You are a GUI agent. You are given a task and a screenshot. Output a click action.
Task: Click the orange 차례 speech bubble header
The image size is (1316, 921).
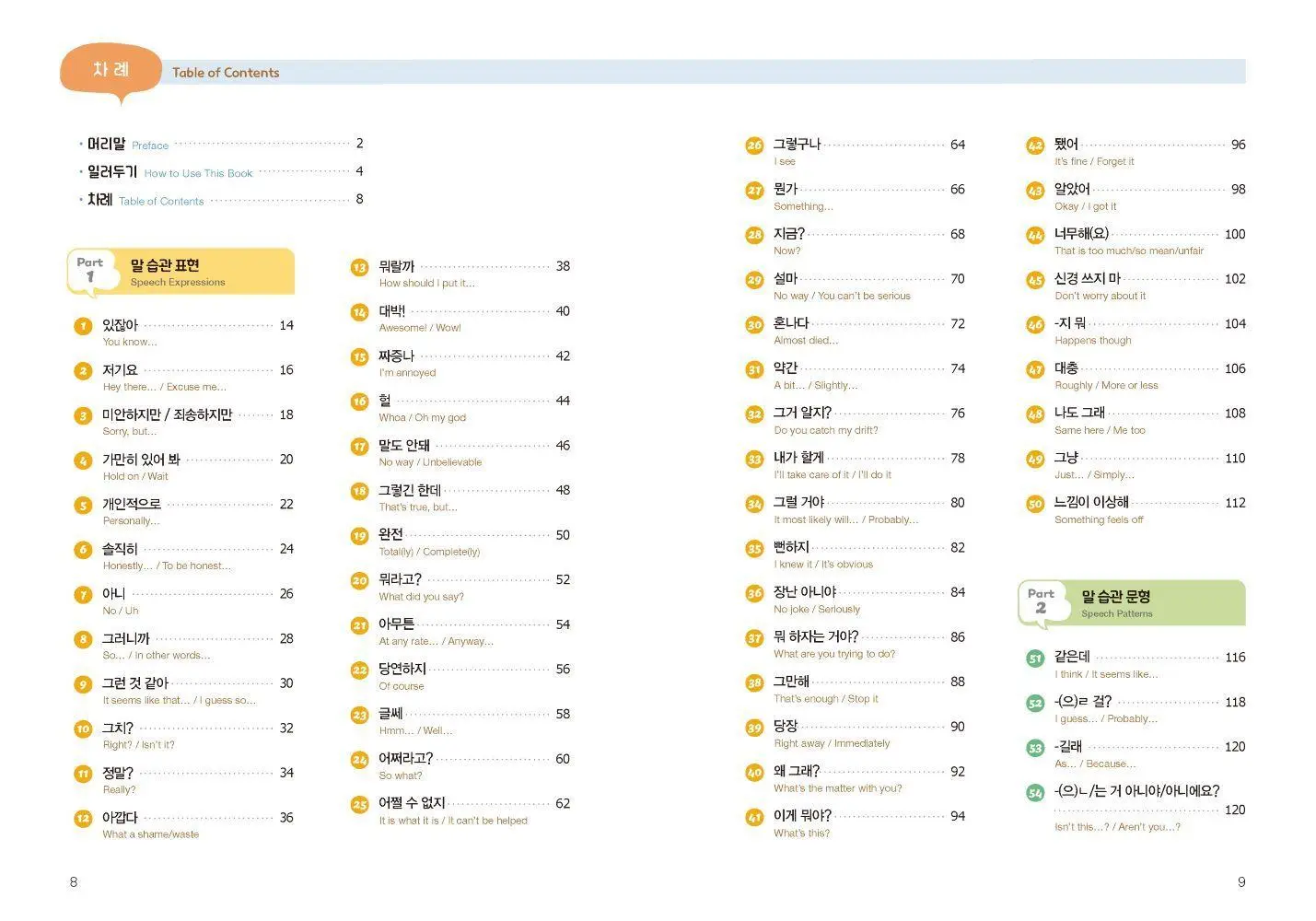pyautogui.click(x=111, y=72)
